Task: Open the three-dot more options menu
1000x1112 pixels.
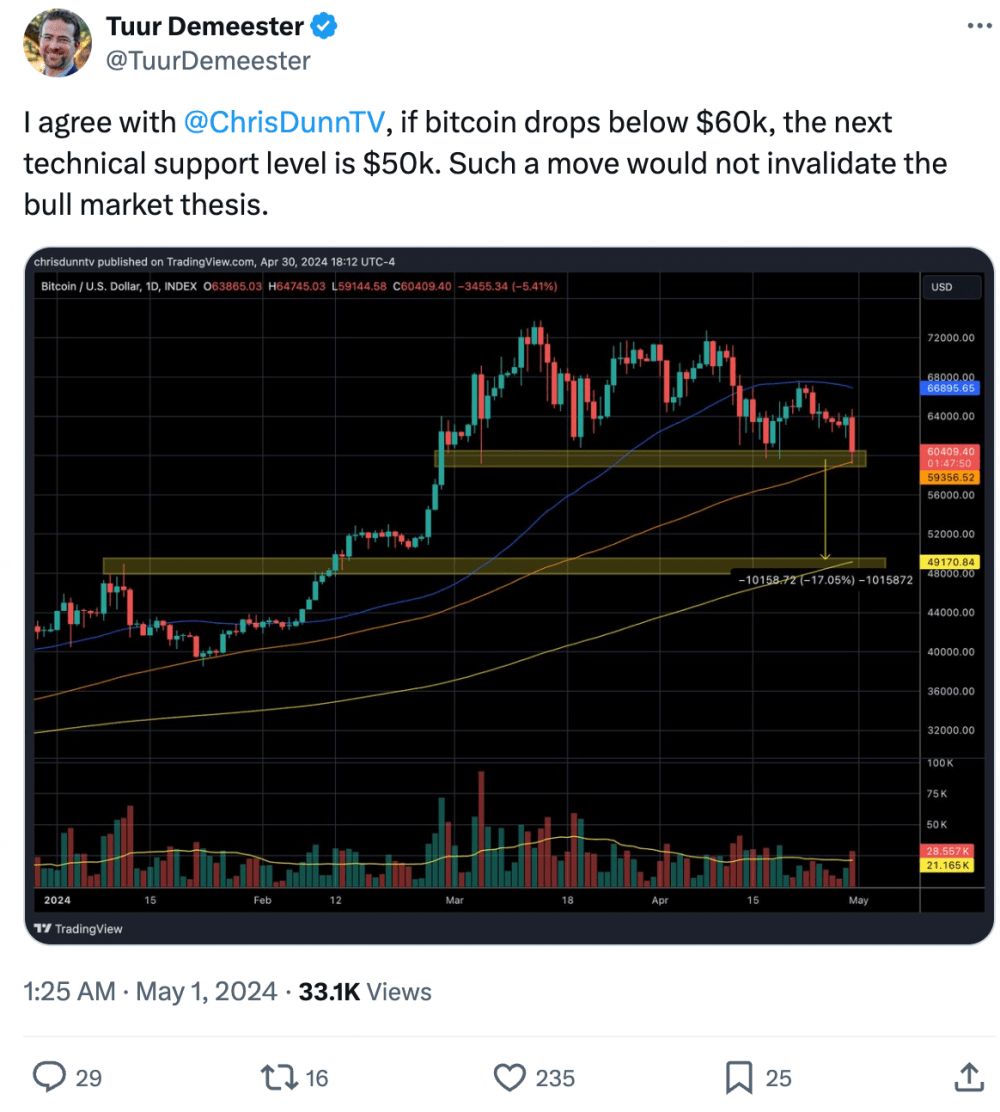Action: tap(979, 26)
